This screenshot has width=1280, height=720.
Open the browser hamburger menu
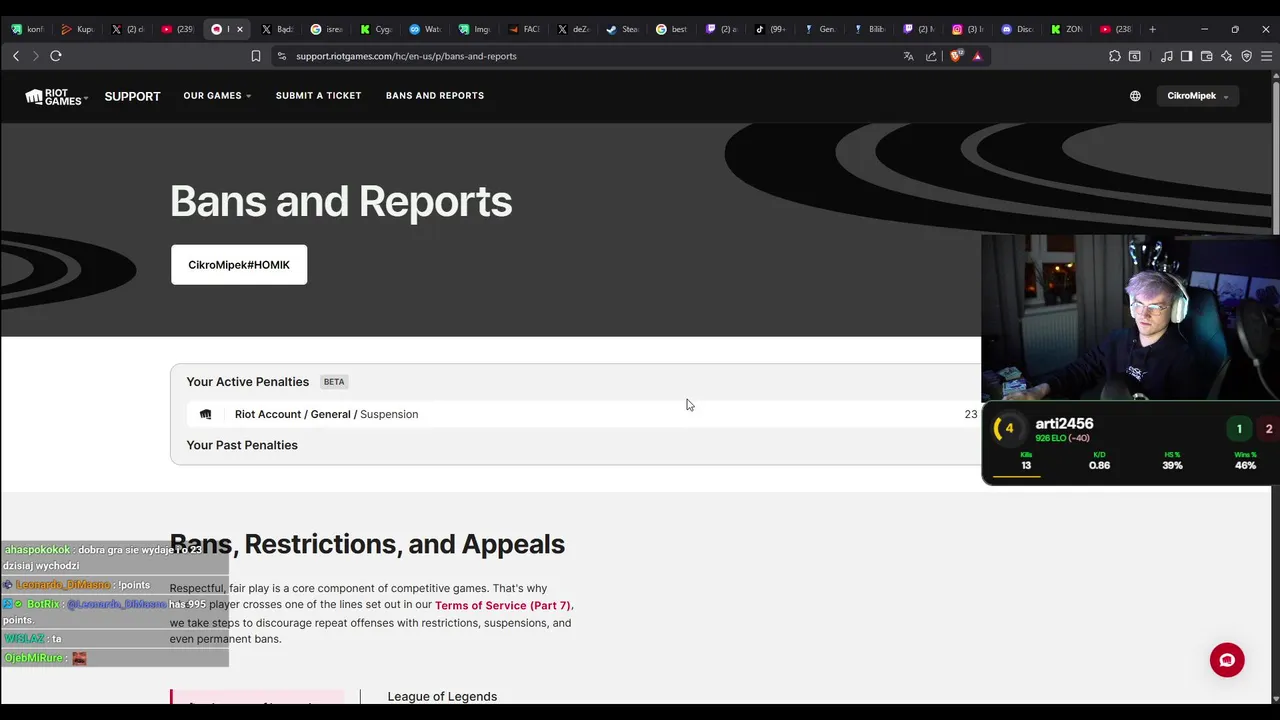(x=1266, y=56)
